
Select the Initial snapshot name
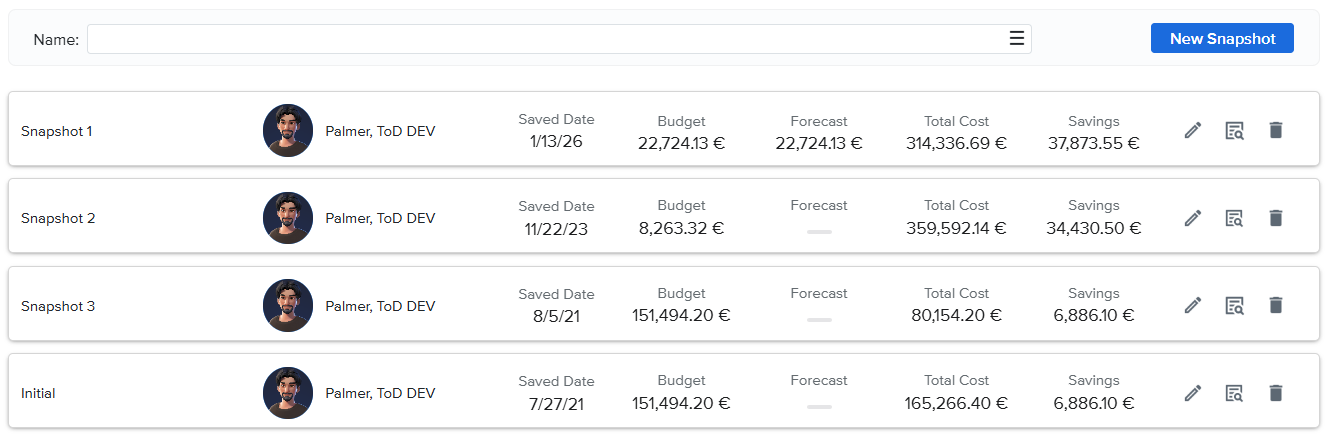38,394
